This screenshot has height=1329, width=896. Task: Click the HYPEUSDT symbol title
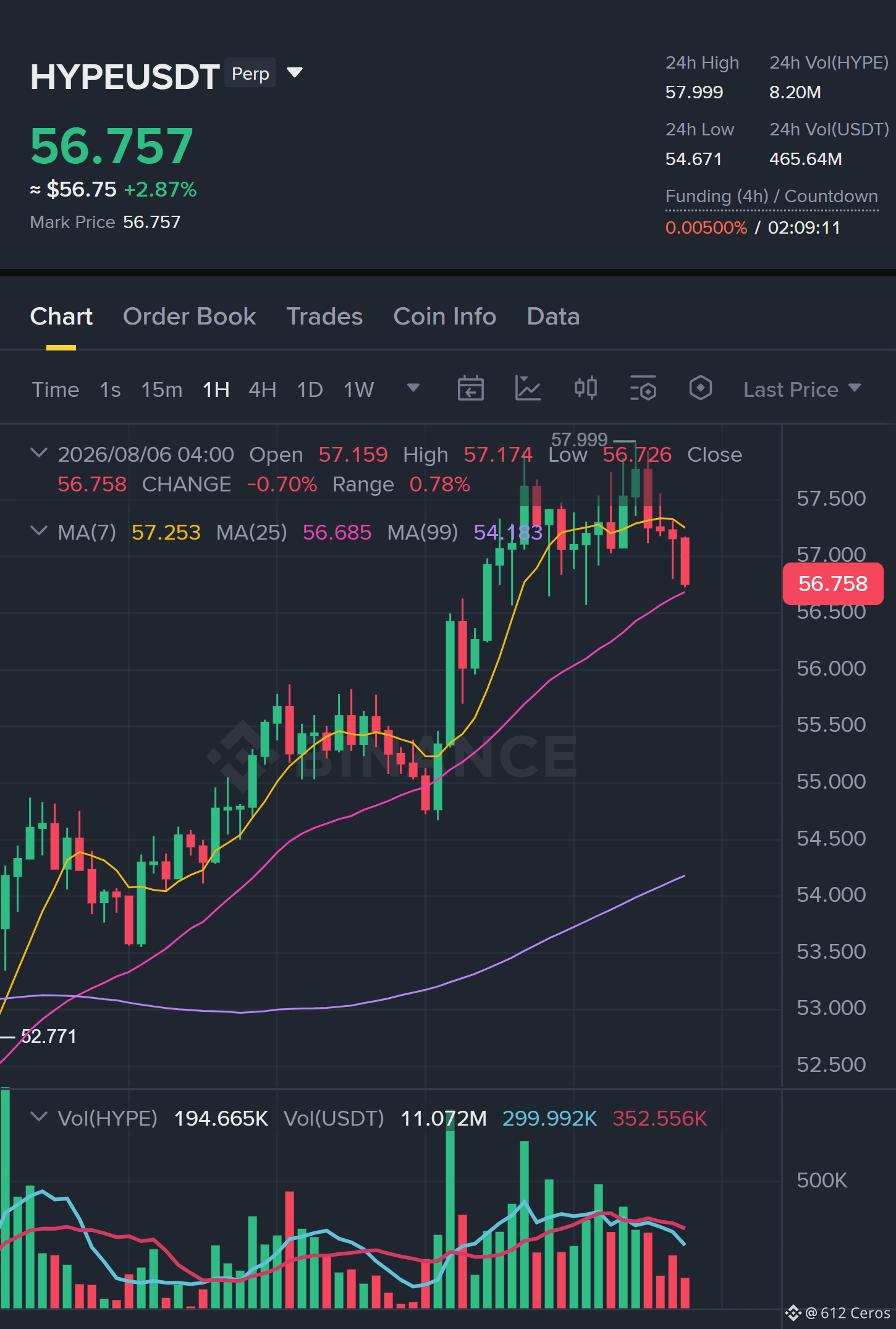(x=125, y=77)
